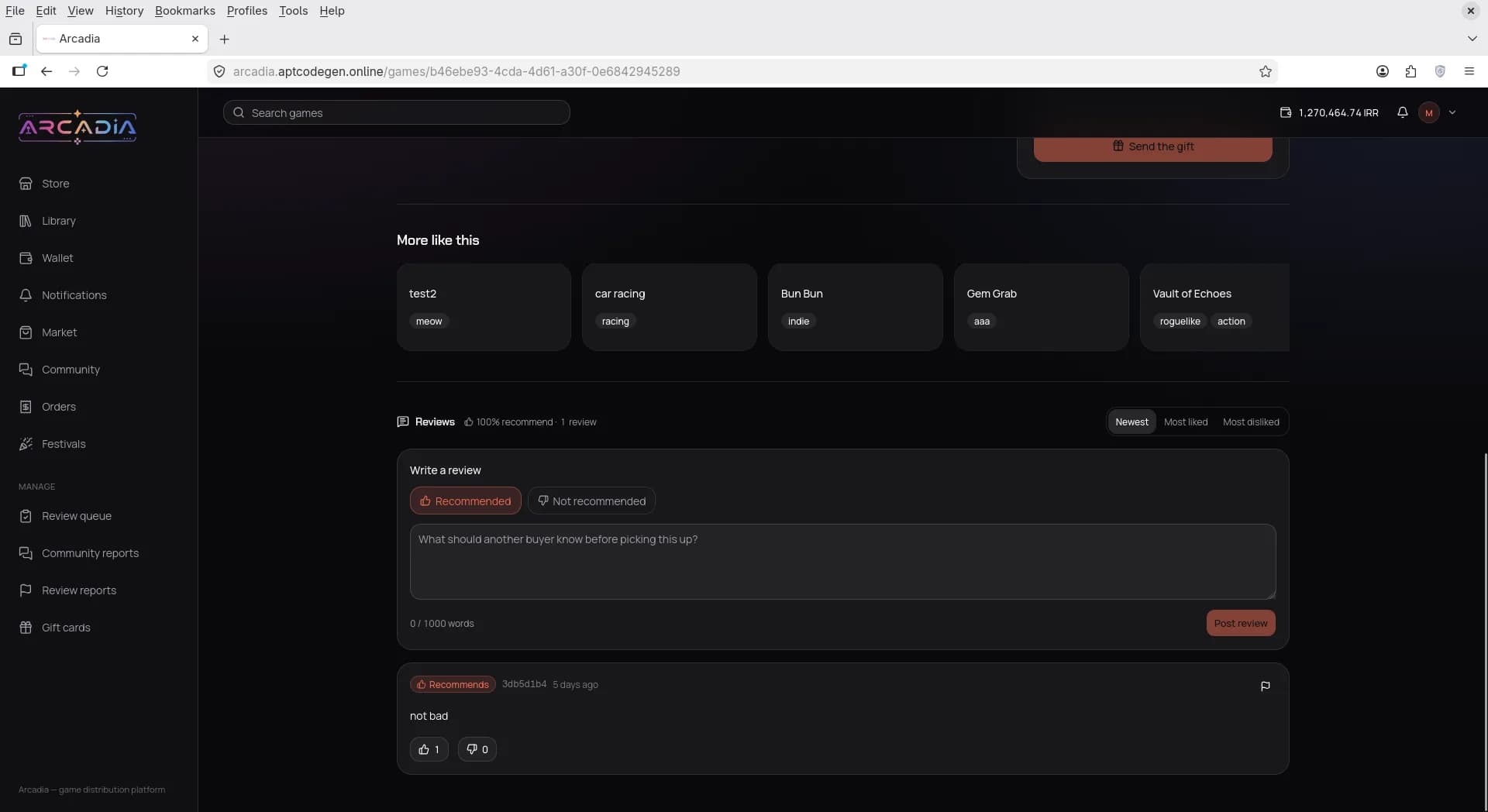Open the Tools menu
Image resolution: width=1488 pixels, height=812 pixels.
pos(294,11)
